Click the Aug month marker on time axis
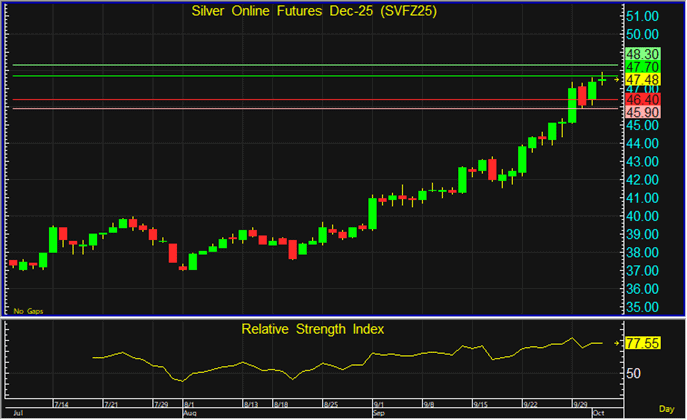Viewport: 687px width, 420px height. pyautogui.click(x=189, y=412)
